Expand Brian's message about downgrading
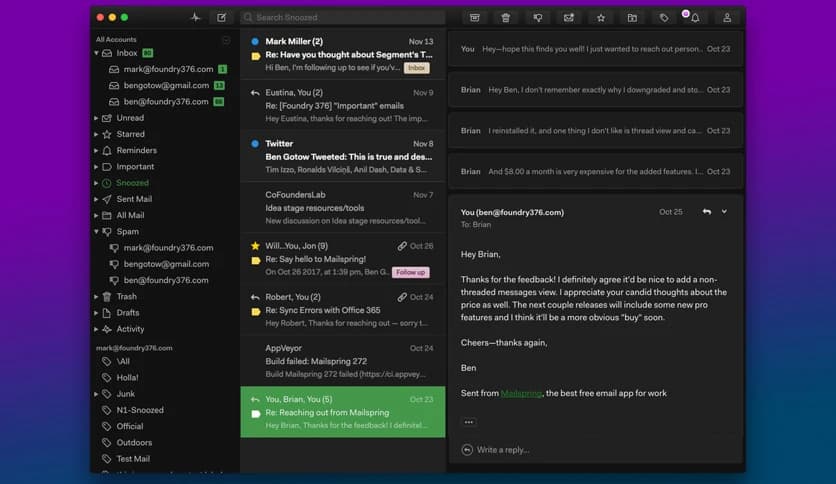Screen dimensions: 836x484 [596, 90]
